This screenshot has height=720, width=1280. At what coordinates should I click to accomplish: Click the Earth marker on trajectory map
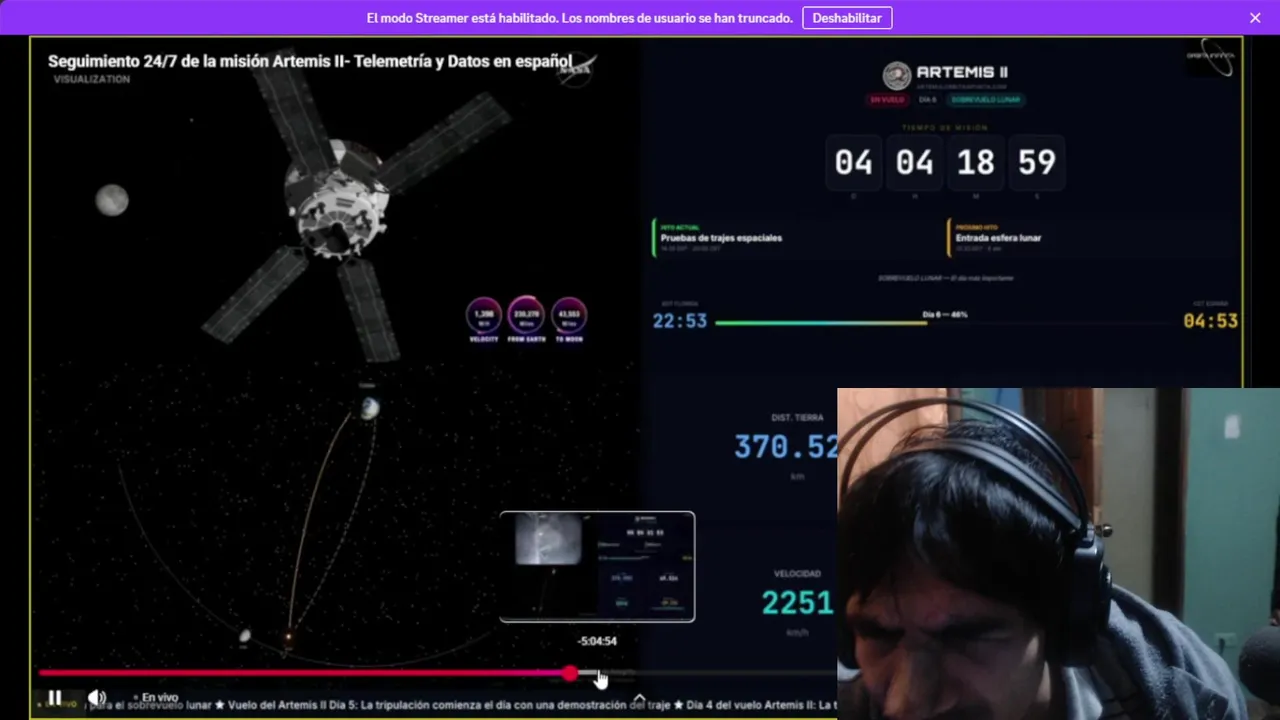[x=370, y=407]
